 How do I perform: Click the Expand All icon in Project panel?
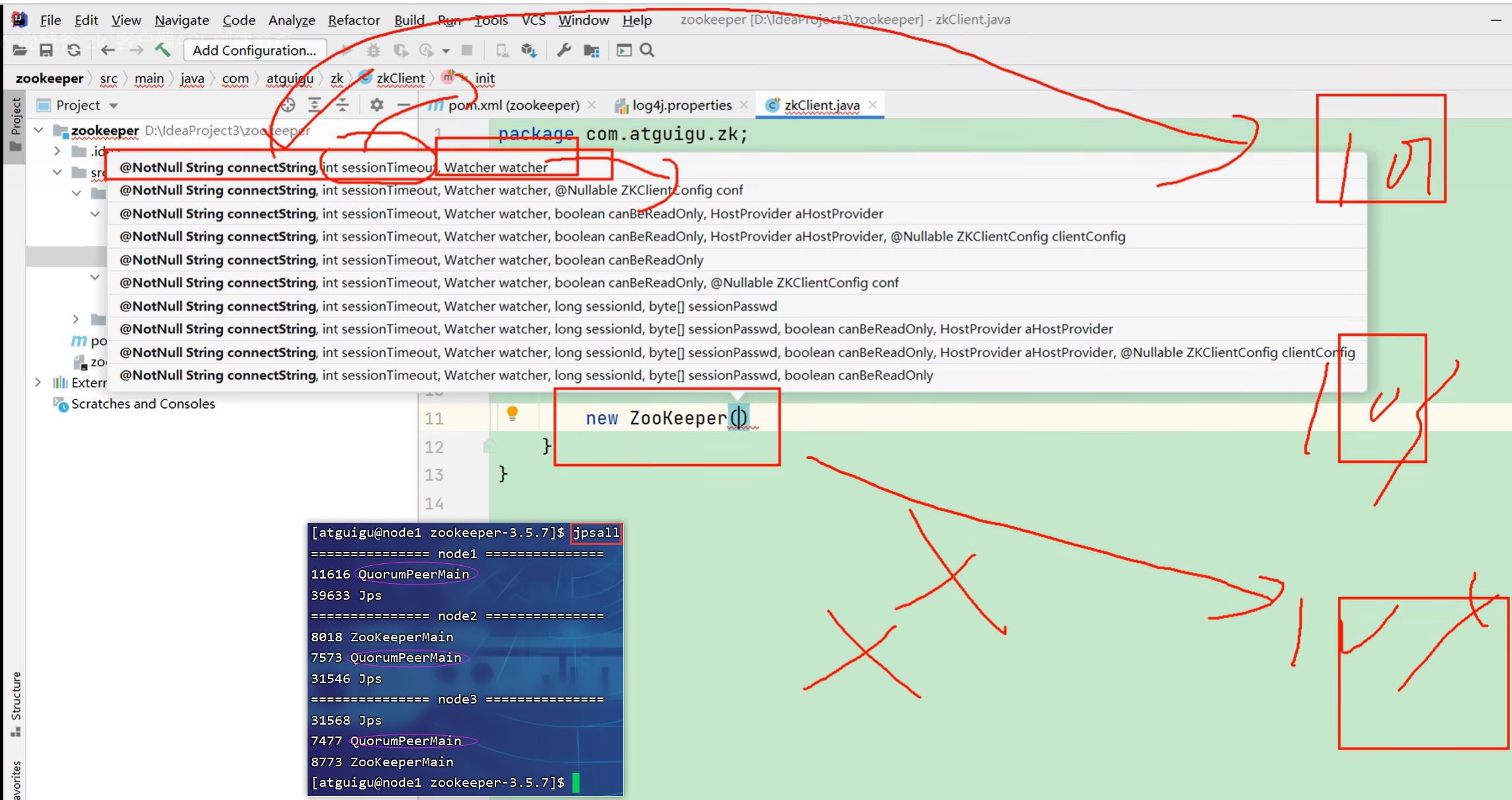click(x=315, y=104)
